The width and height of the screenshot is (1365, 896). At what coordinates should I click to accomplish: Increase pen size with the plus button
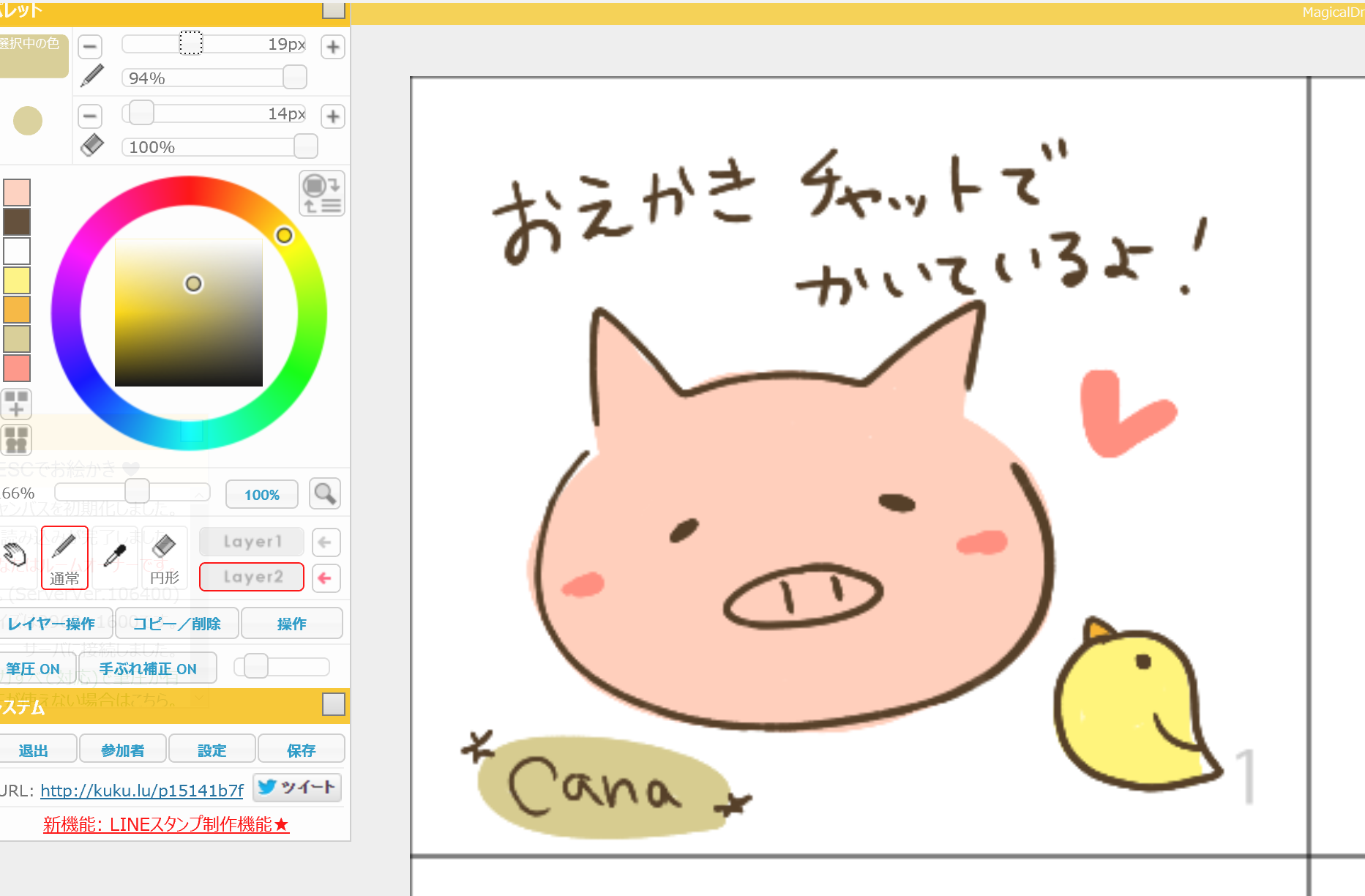click(x=333, y=47)
